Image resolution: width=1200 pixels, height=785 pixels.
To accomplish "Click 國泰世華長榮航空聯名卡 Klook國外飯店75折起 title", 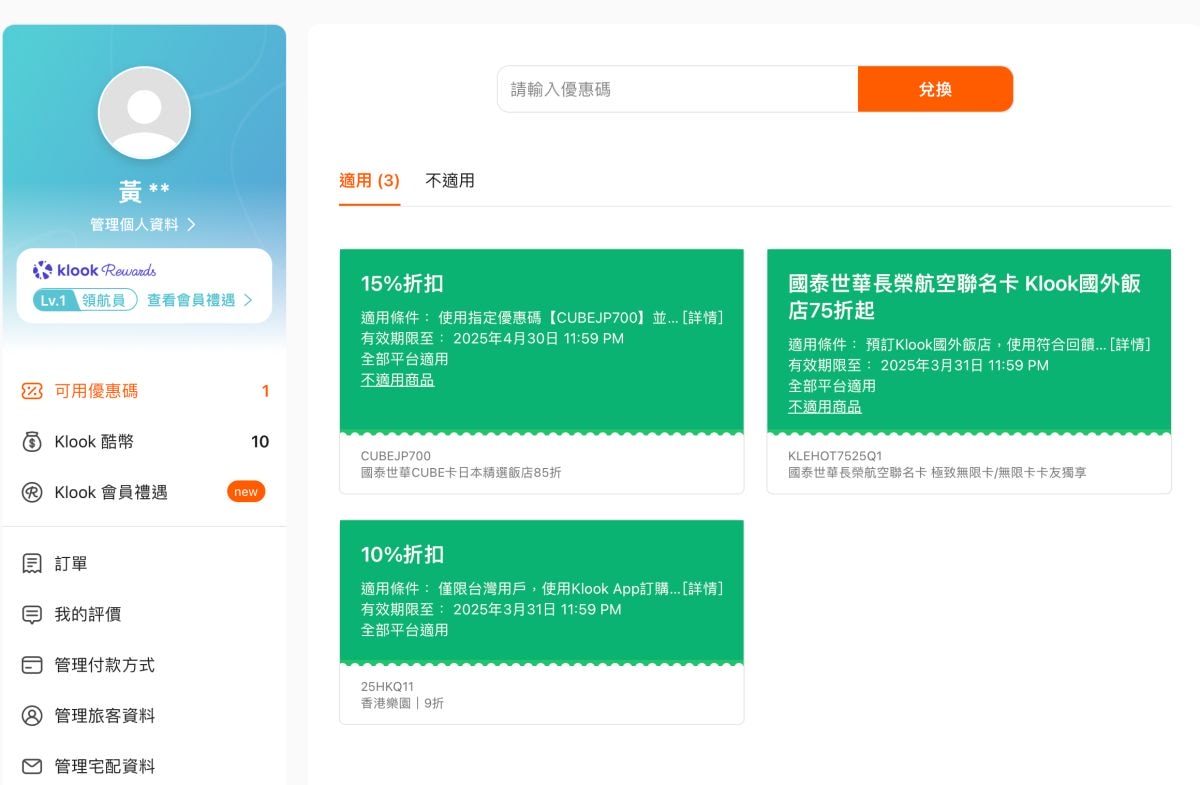I will pyautogui.click(x=964, y=297).
